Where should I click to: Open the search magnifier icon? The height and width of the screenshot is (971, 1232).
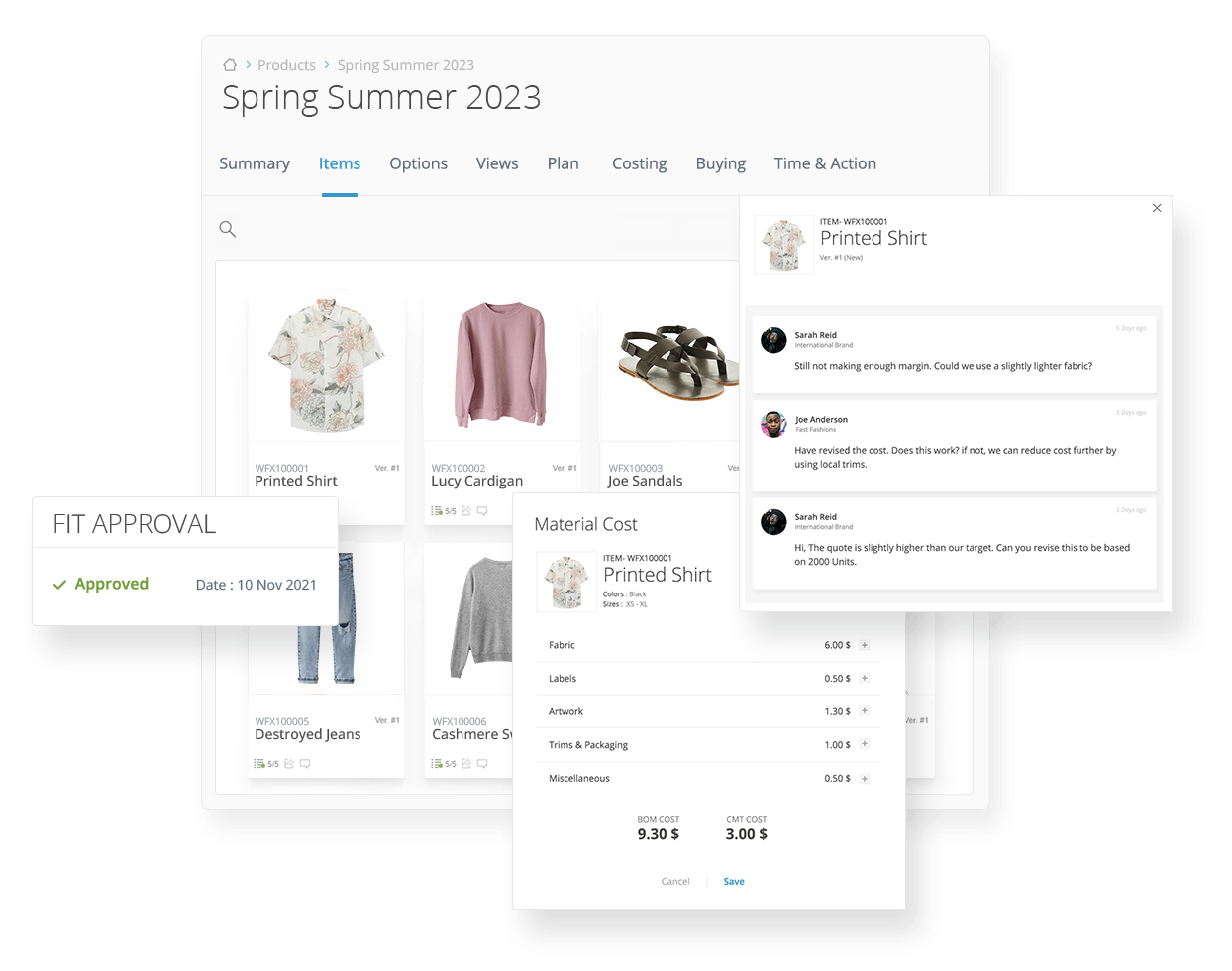[x=227, y=229]
